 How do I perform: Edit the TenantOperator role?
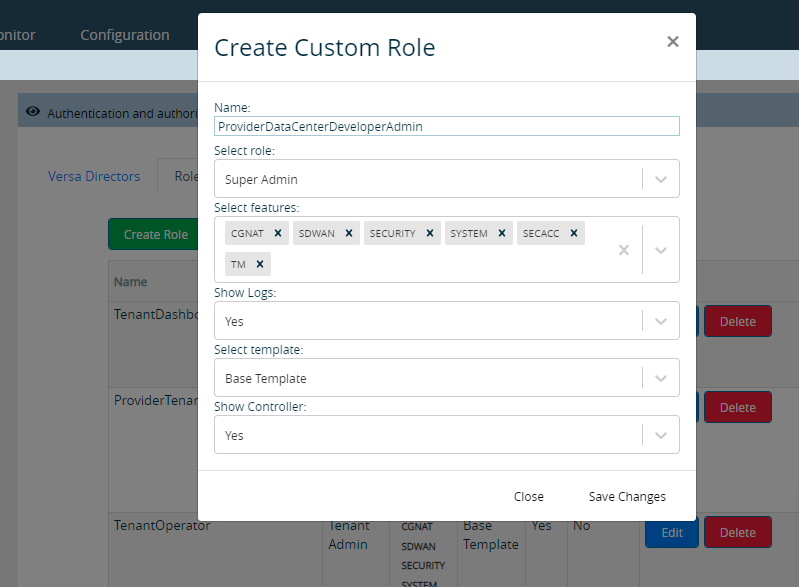[x=672, y=533]
